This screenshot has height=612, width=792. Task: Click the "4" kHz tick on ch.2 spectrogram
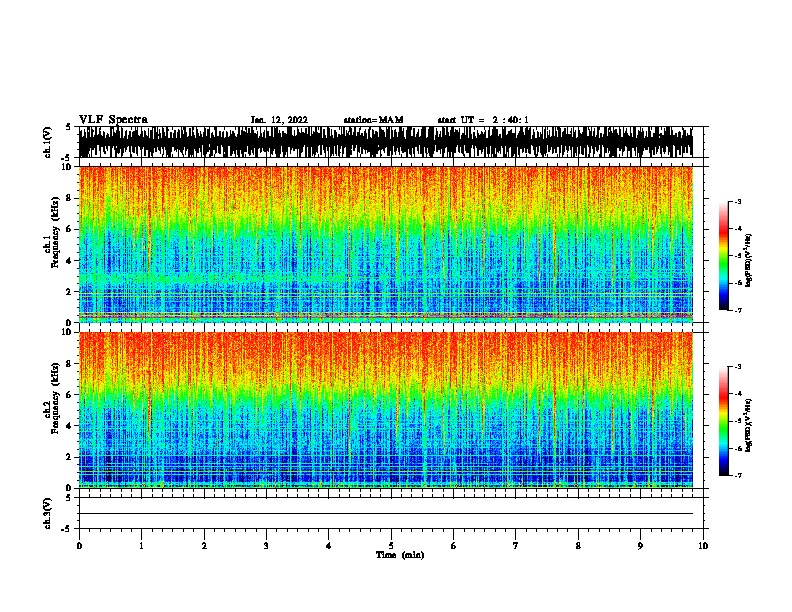click(x=70, y=426)
